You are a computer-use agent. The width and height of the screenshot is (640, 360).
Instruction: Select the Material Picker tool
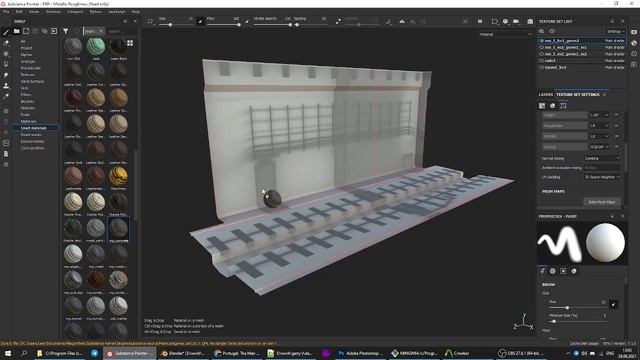tap(6, 97)
